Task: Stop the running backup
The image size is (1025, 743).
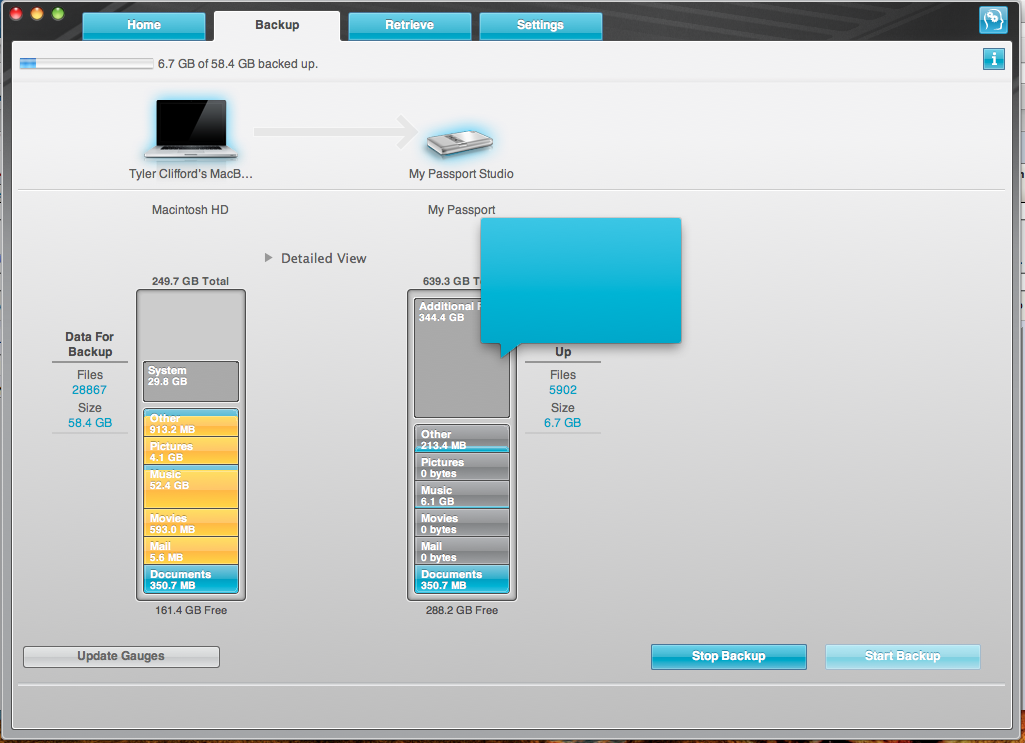Action: click(728, 656)
